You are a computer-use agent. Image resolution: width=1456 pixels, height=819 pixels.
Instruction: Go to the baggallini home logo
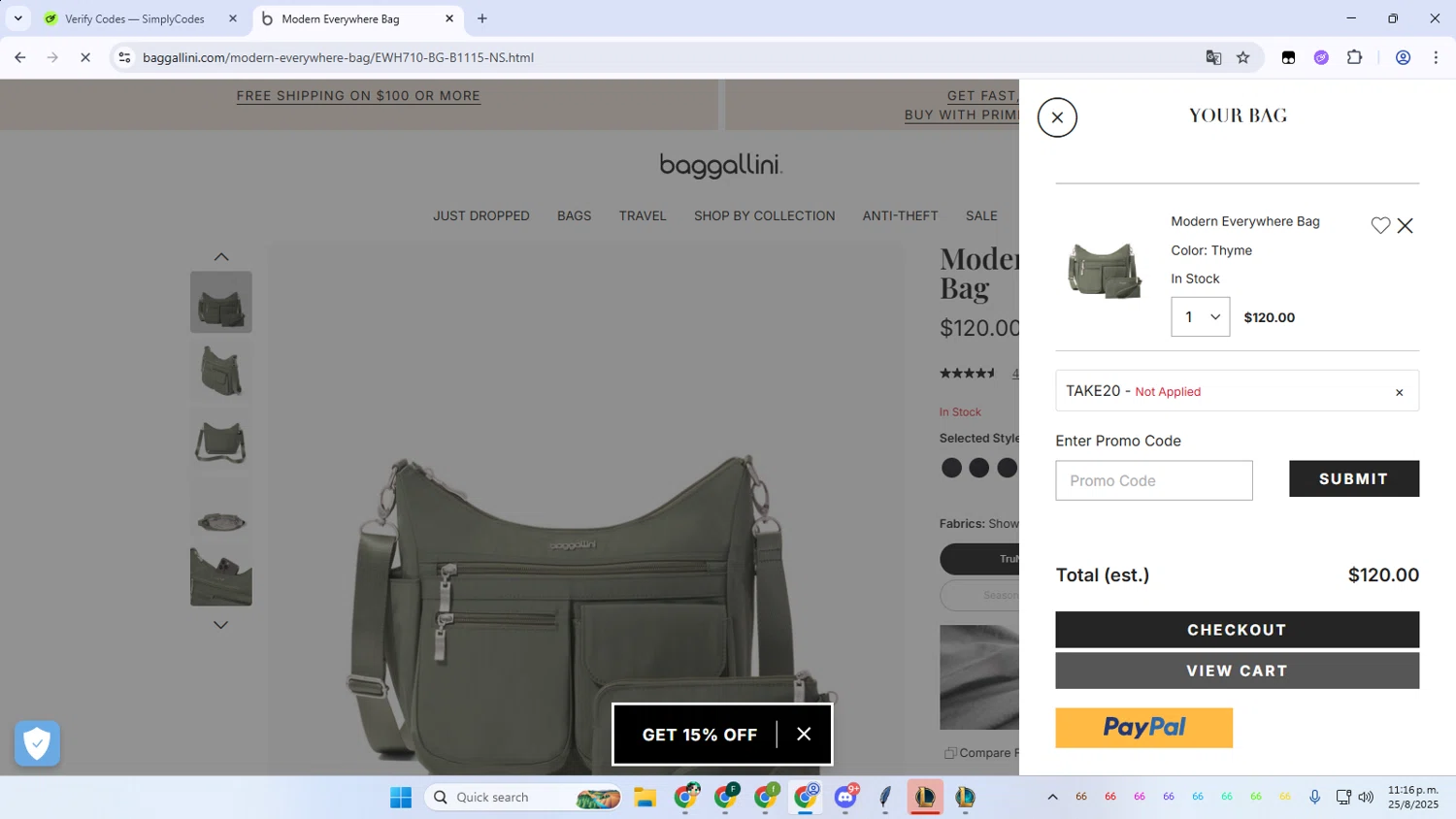pos(721,166)
